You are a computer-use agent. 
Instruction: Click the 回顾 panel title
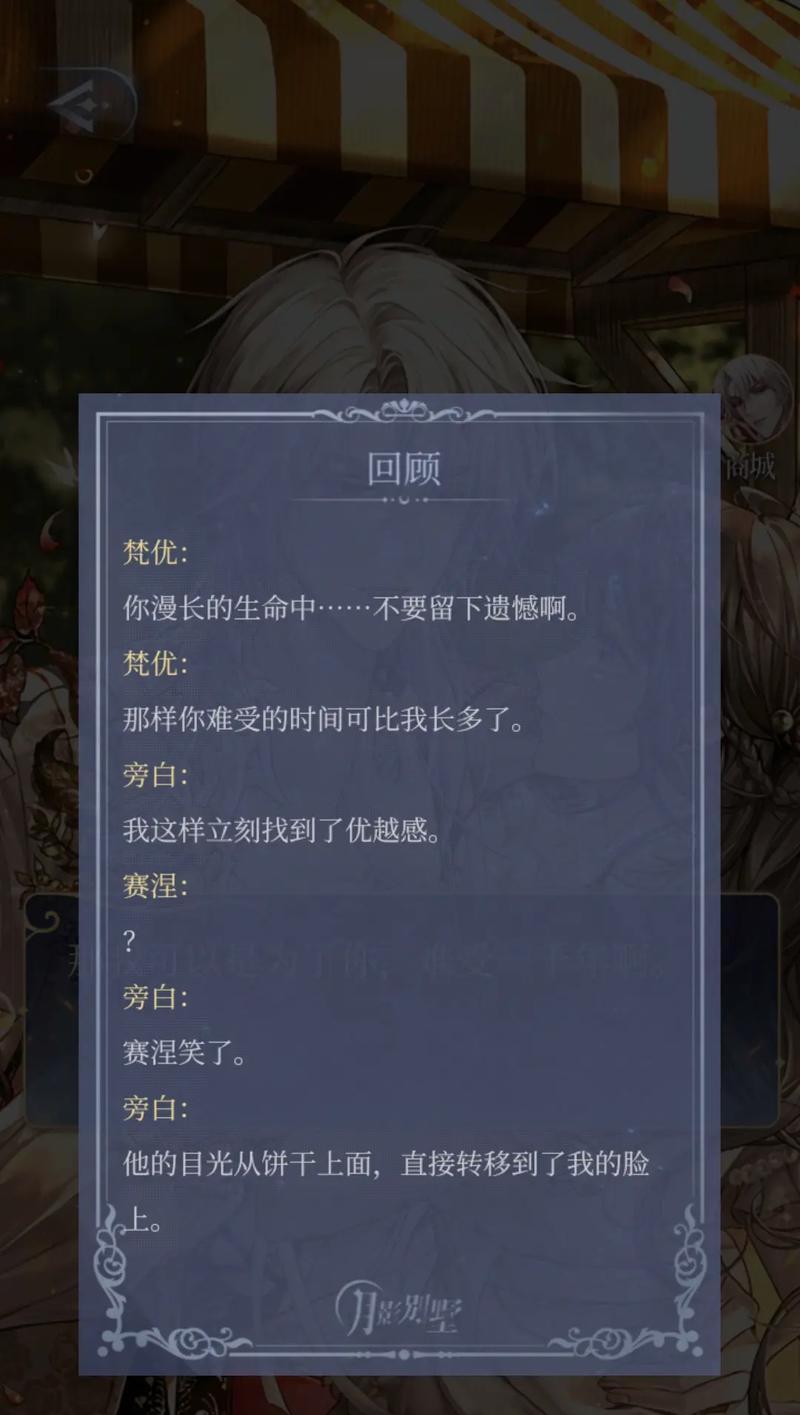[403, 467]
